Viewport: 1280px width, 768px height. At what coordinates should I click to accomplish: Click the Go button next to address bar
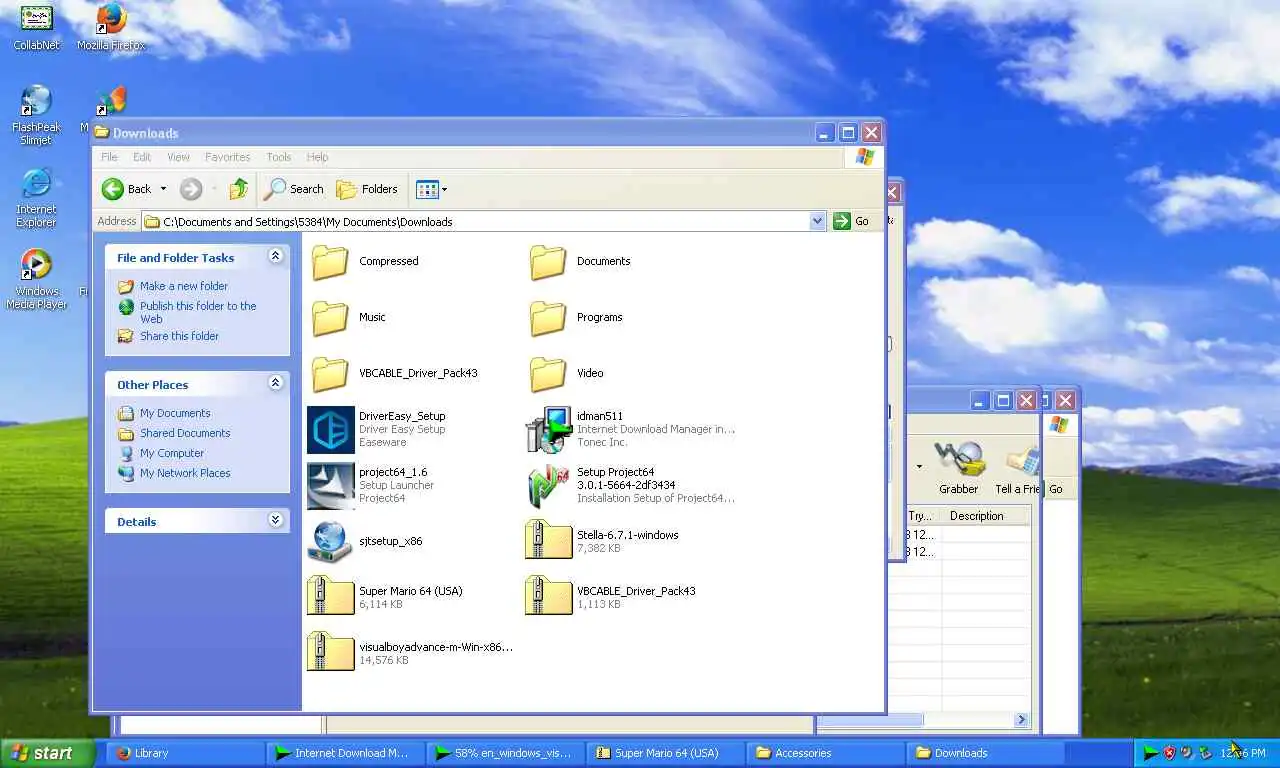pyautogui.click(x=852, y=221)
